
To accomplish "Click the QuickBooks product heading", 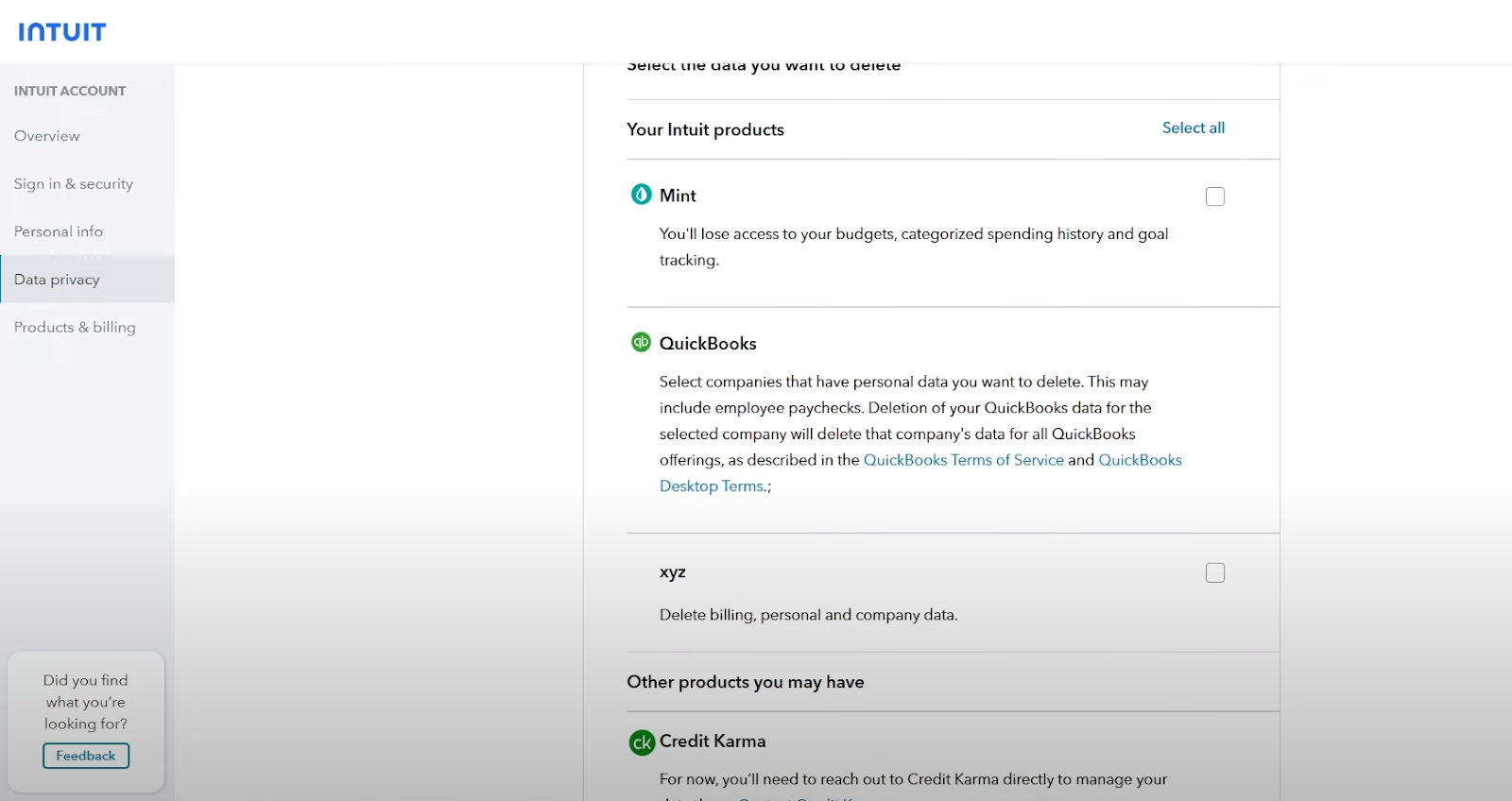I will pyautogui.click(x=708, y=344).
